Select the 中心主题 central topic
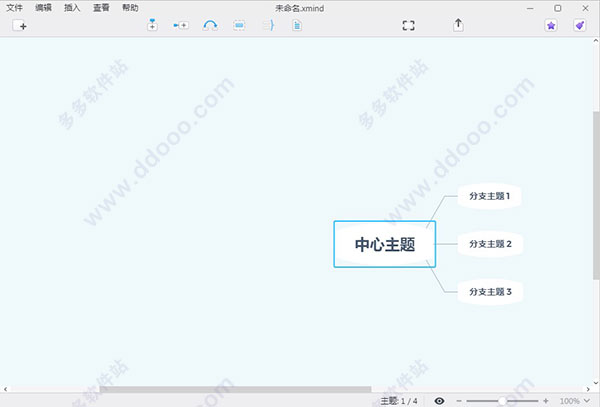The image size is (600, 407). tap(385, 244)
